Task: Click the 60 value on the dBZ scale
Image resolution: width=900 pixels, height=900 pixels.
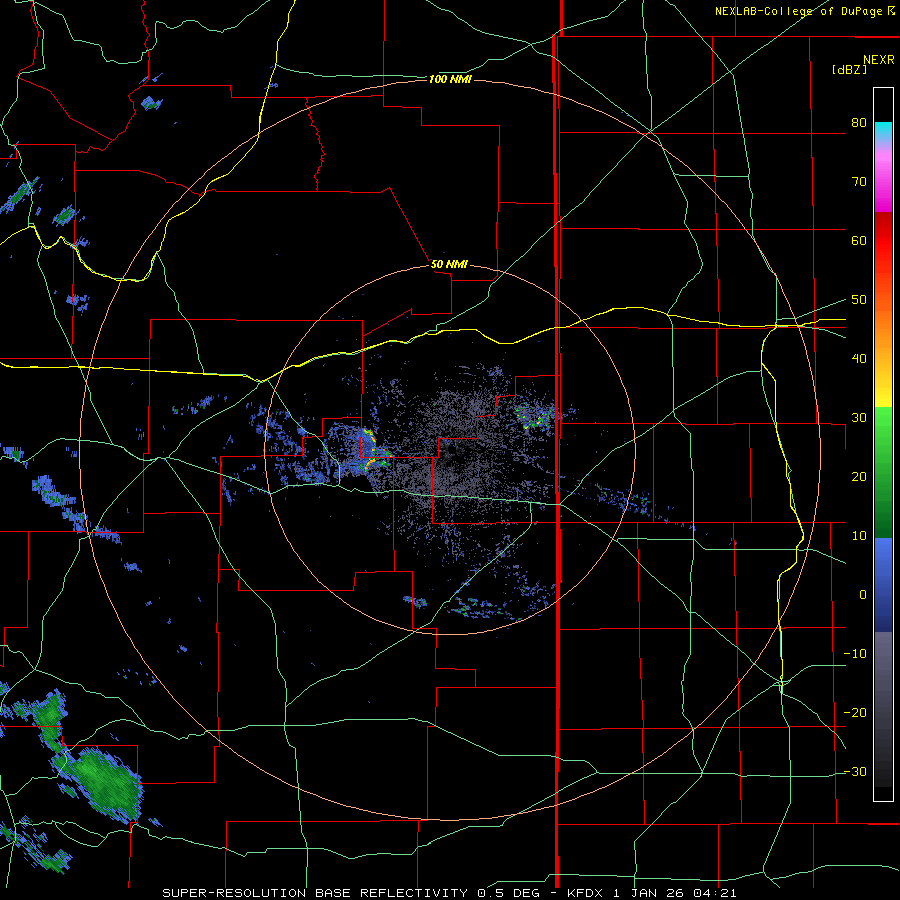Action: [x=859, y=240]
